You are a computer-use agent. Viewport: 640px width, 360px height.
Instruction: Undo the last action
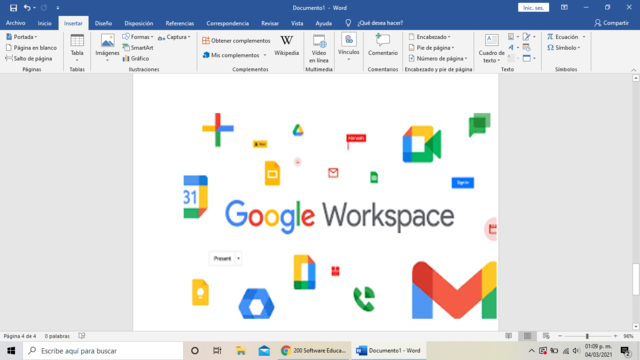pos(27,8)
